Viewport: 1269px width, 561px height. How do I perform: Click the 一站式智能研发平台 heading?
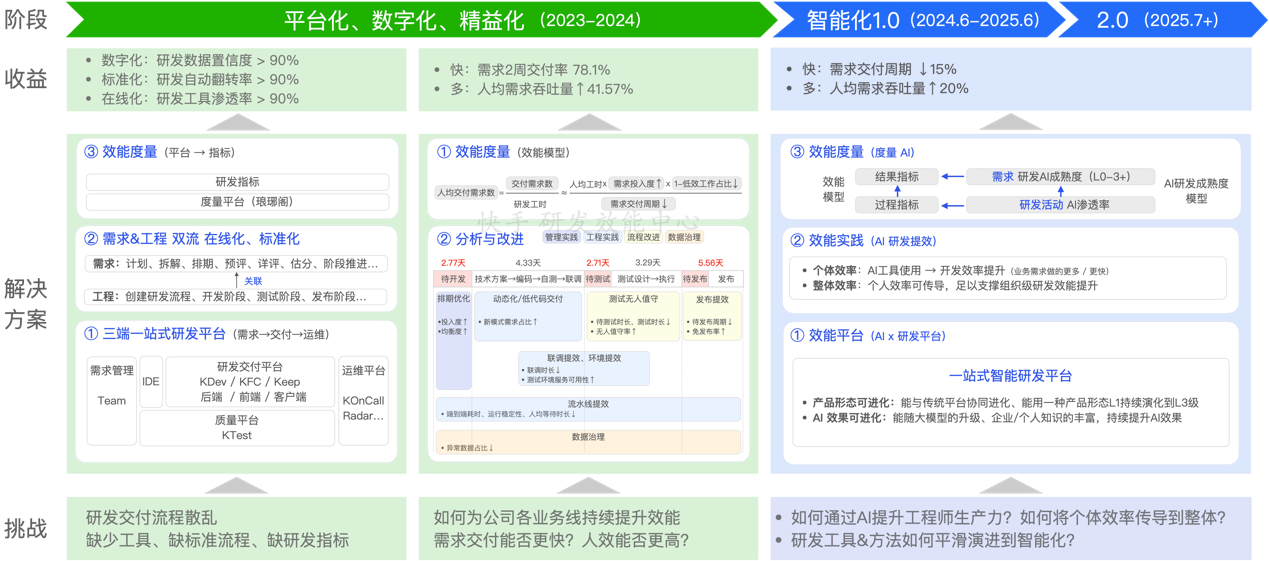(1010, 376)
